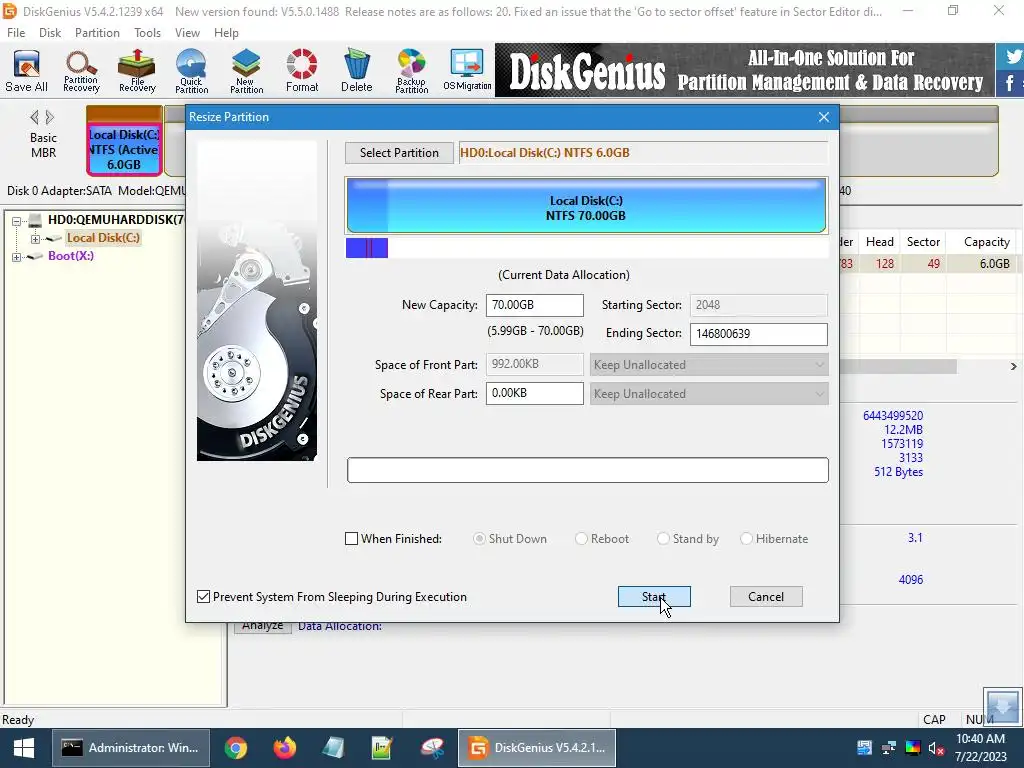Click the Space of Rear Part field

[x=534, y=393]
